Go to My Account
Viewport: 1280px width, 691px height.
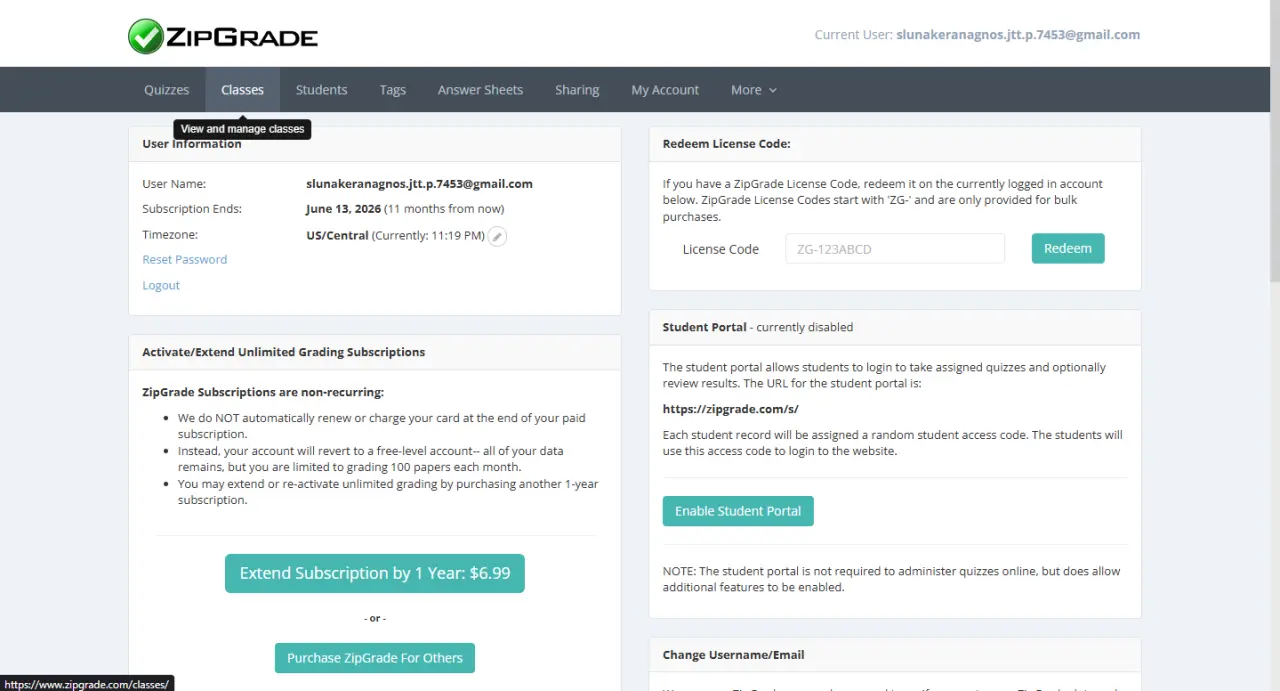[x=665, y=90]
